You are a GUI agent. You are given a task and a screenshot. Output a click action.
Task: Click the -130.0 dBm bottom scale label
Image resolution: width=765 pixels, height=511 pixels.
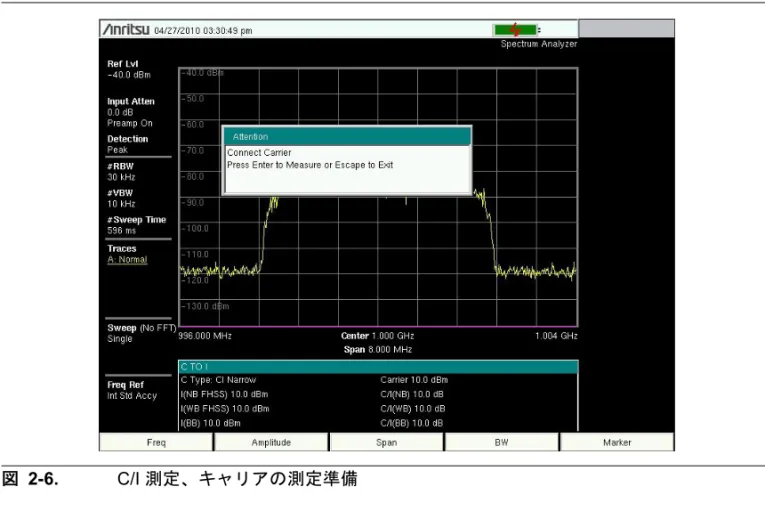tap(205, 306)
